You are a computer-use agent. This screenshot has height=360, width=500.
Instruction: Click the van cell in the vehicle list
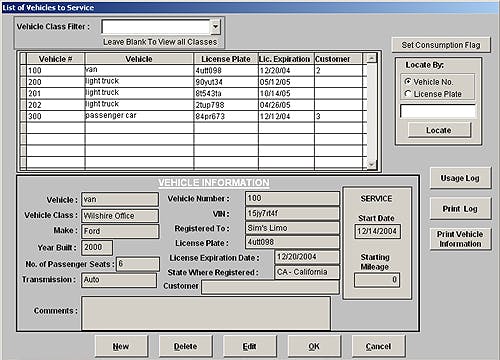(x=139, y=70)
